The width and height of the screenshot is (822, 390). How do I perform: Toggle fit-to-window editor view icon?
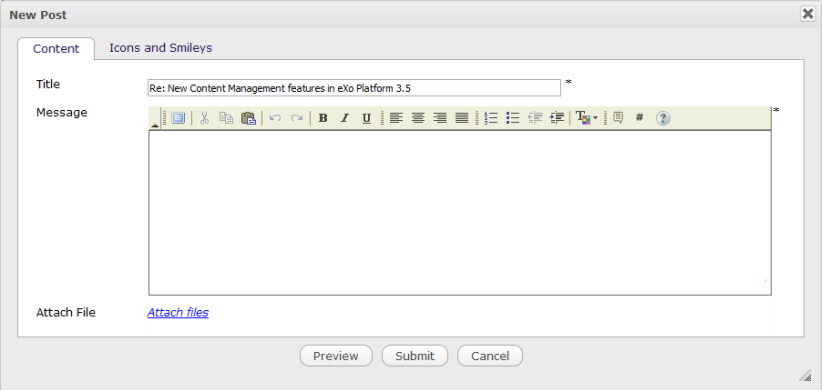point(178,118)
